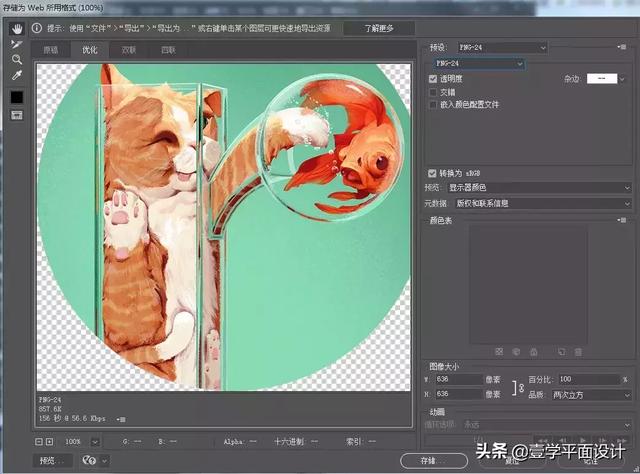Click the 图像大小 section label

[444, 366]
